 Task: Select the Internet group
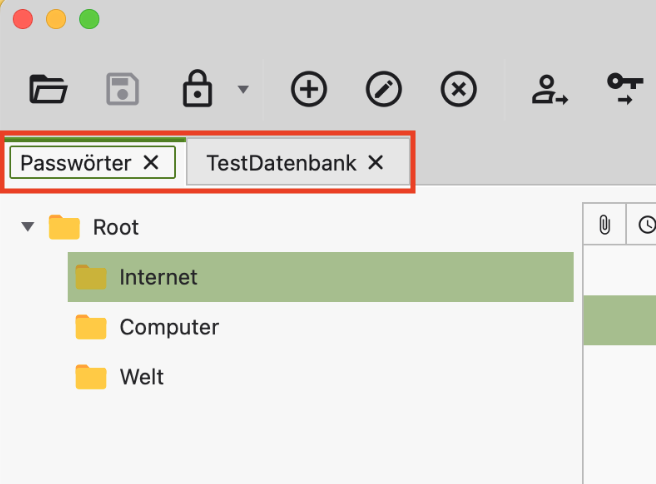point(158,277)
